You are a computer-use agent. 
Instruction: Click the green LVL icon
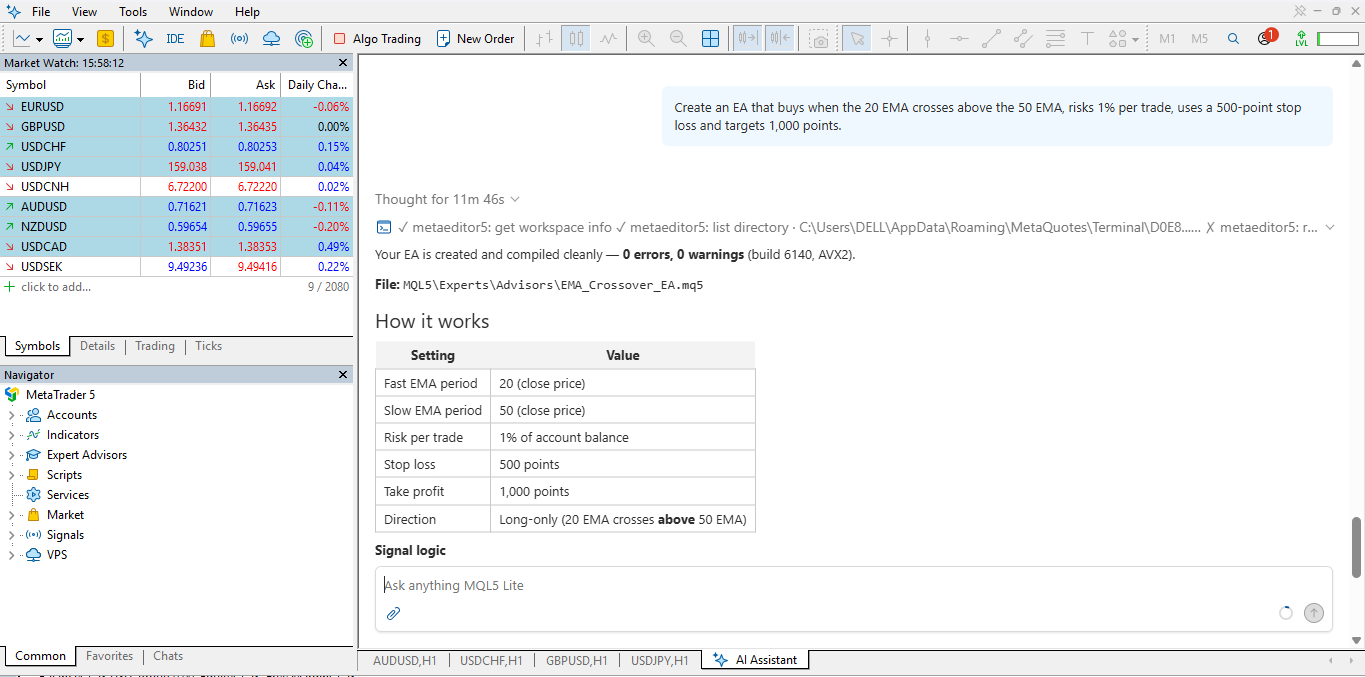[1301, 39]
